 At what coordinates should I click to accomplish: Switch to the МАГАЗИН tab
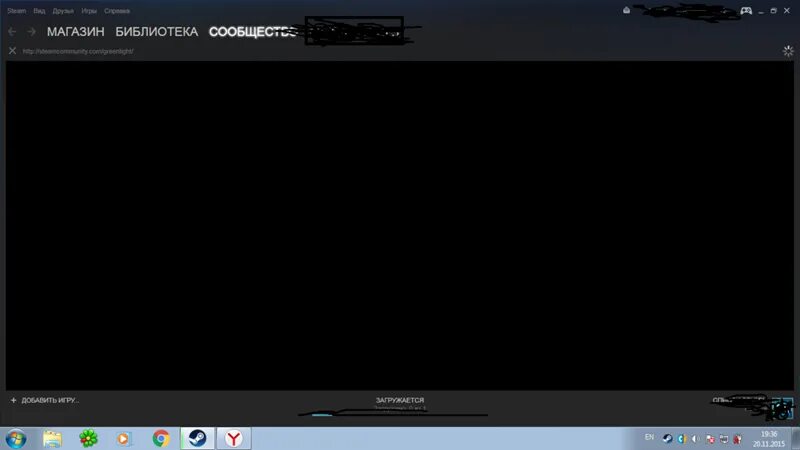pyautogui.click(x=76, y=32)
